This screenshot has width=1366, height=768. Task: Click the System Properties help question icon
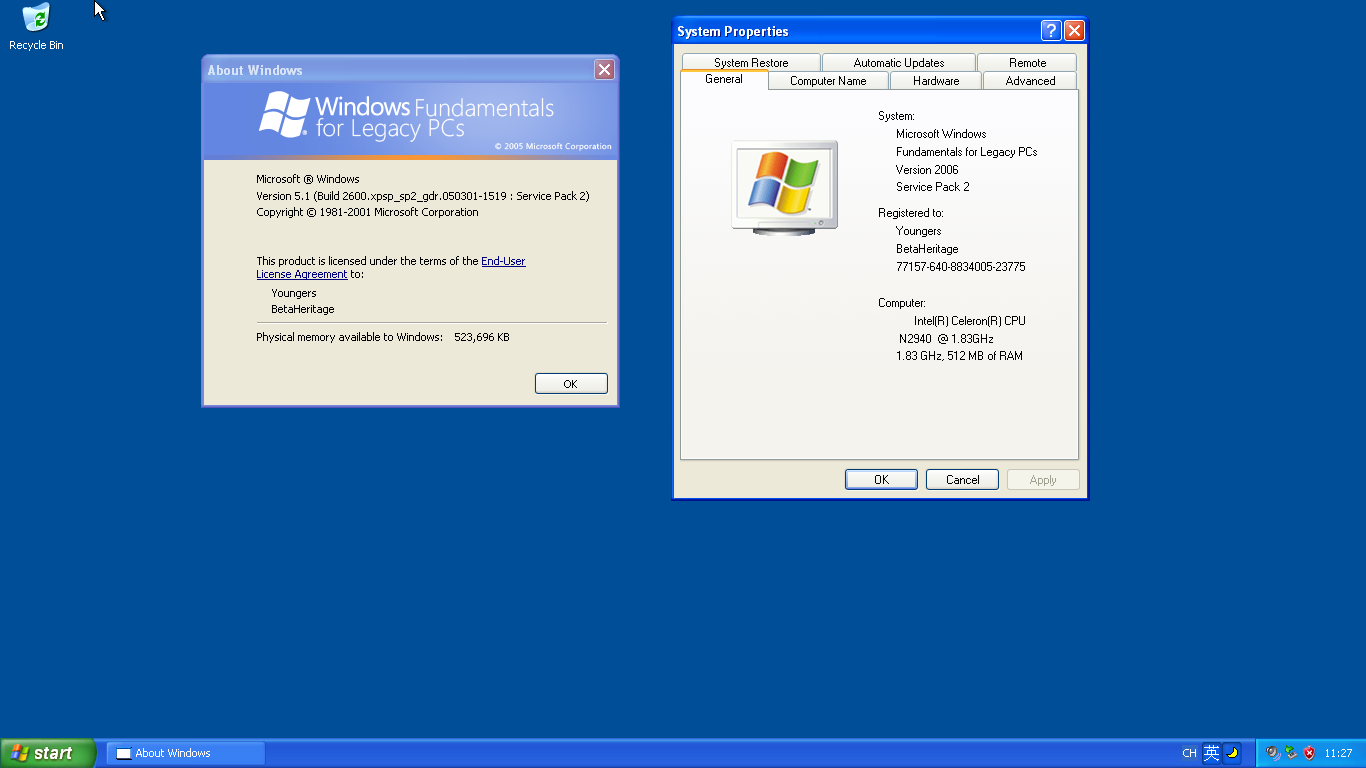[1051, 31]
